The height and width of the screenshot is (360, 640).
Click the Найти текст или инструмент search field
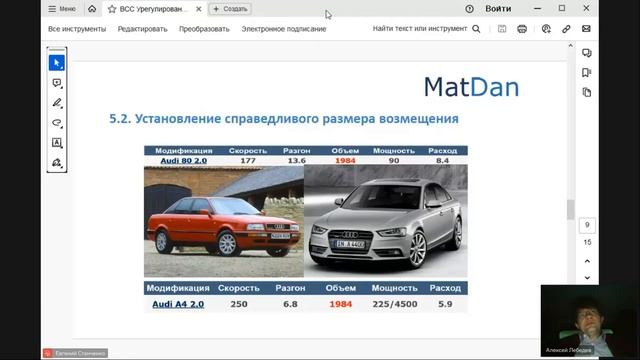420,29
